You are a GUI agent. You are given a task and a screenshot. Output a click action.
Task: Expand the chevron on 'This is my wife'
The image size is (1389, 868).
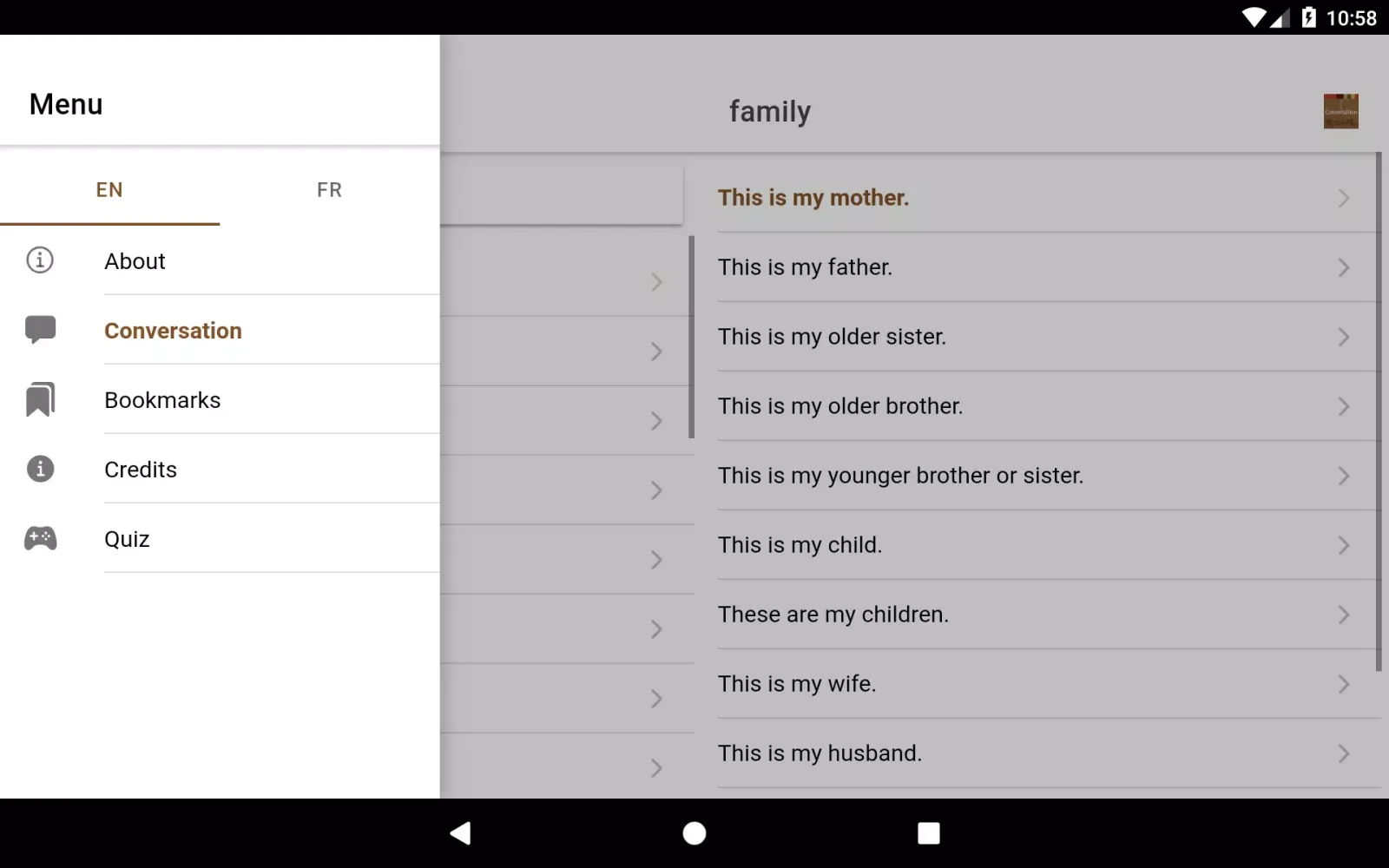1342,684
